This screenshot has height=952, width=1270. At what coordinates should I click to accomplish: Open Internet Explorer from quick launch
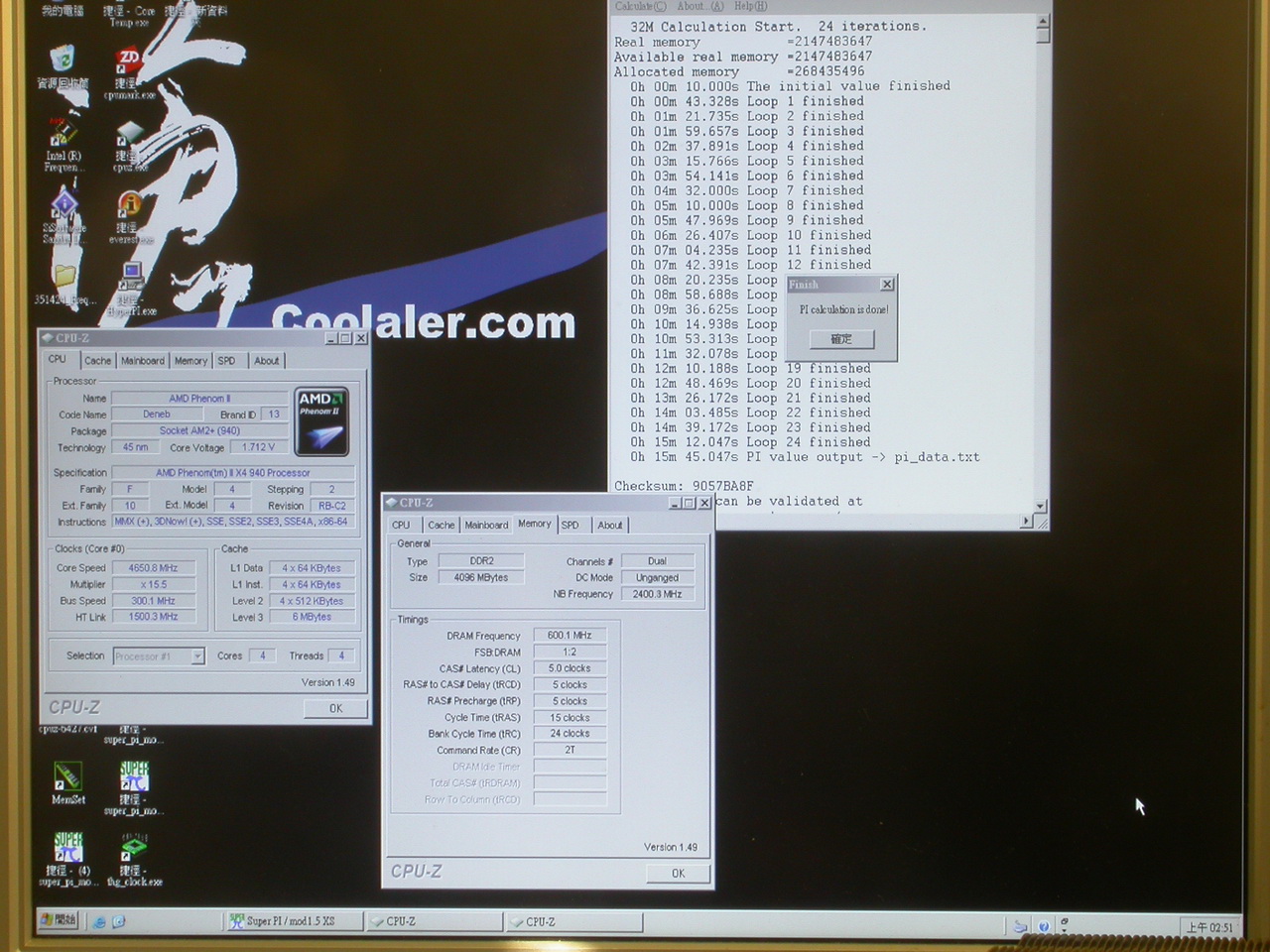coord(99,921)
